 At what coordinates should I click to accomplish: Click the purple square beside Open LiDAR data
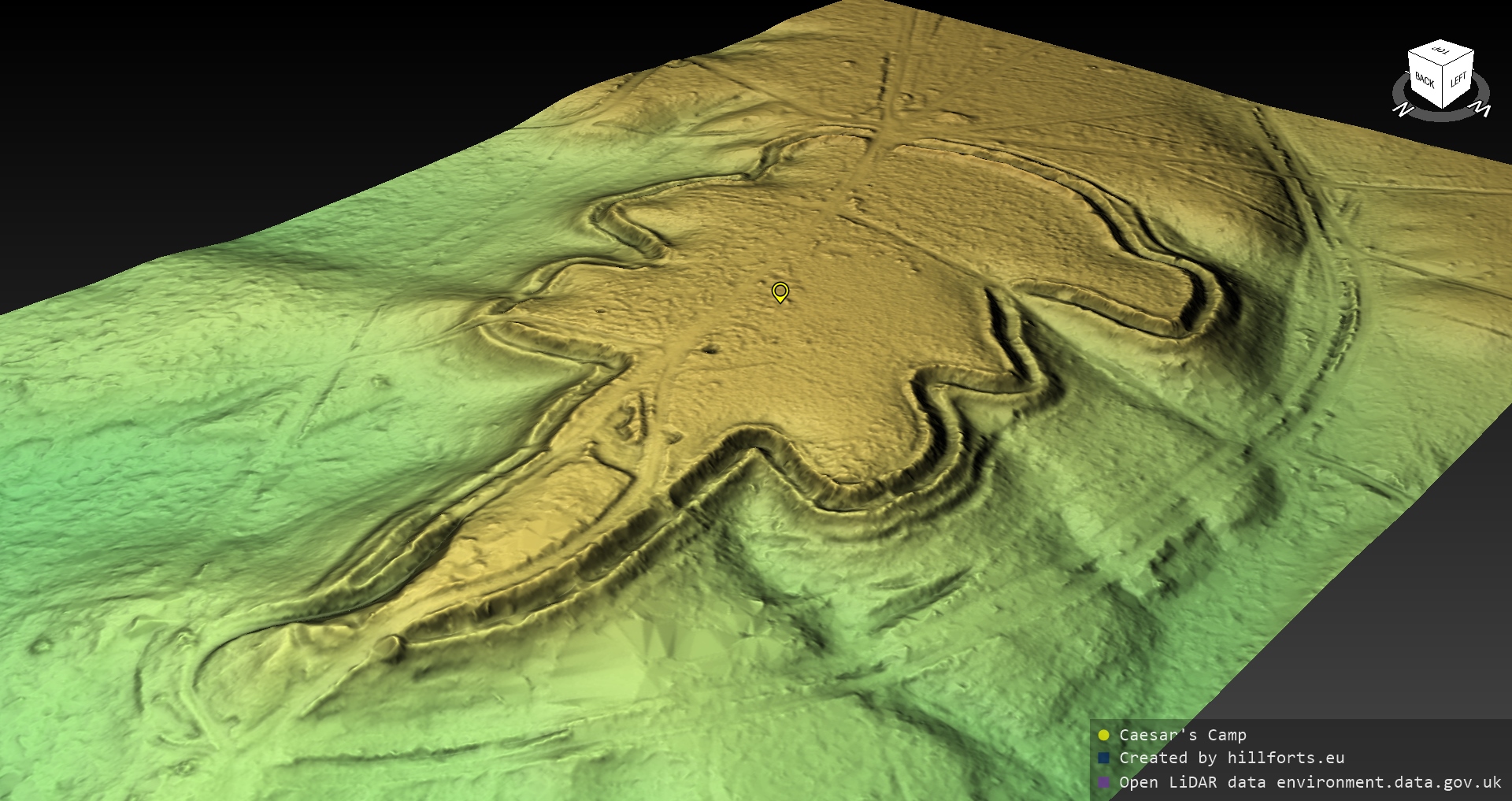pos(1103,782)
